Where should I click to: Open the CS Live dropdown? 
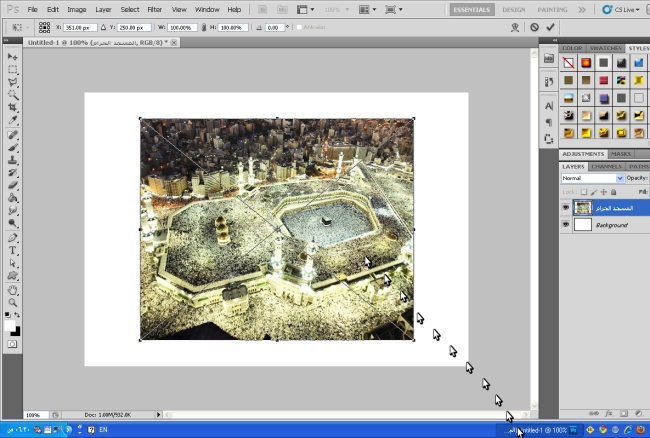click(621, 10)
